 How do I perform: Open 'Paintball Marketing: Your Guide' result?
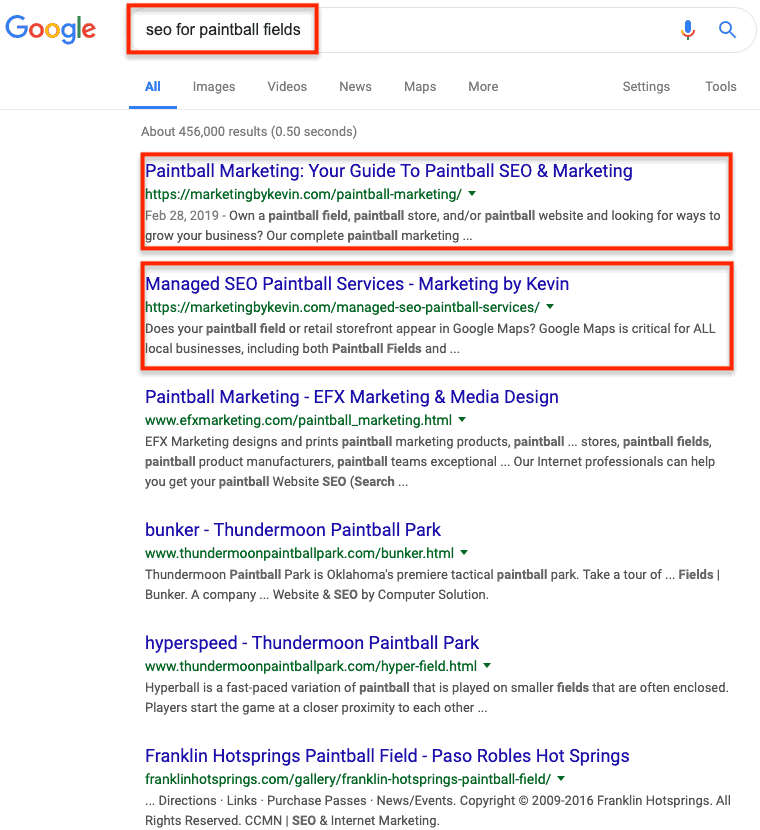388,171
